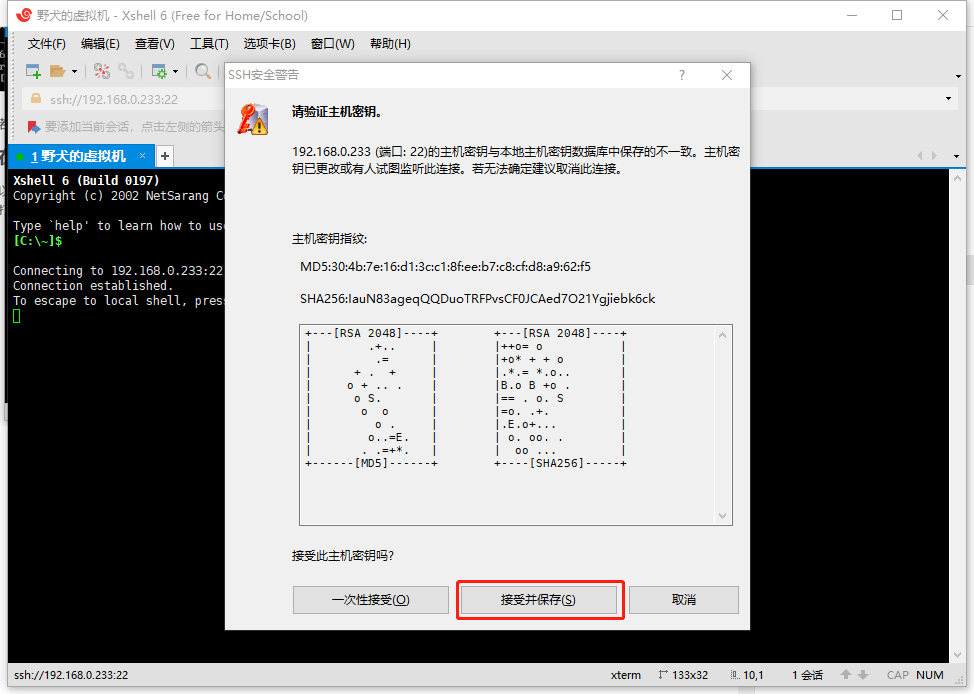The width and height of the screenshot is (974, 694).
Task: Open the session Properties gear icon
Action: (x=159, y=71)
